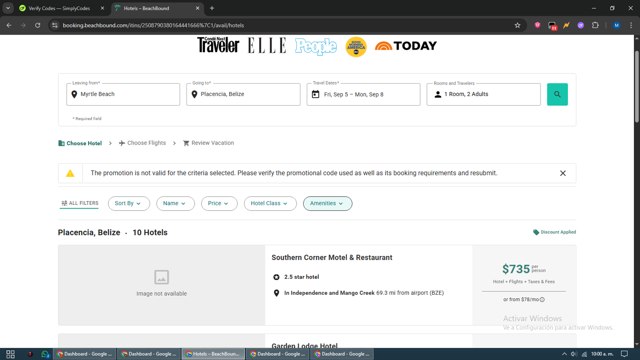
Task: Select the Hotels BeachBound browser tab
Action: tap(156, 8)
